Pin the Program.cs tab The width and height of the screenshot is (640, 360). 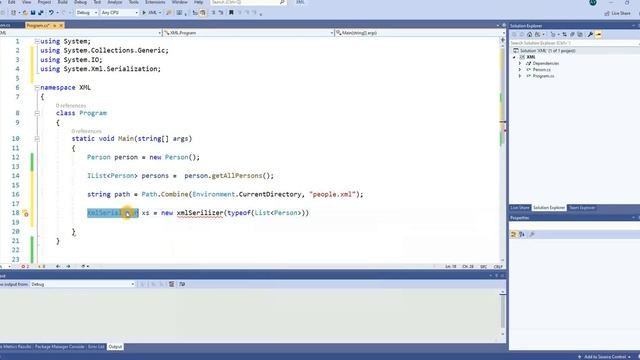click(x=55, y=26)
